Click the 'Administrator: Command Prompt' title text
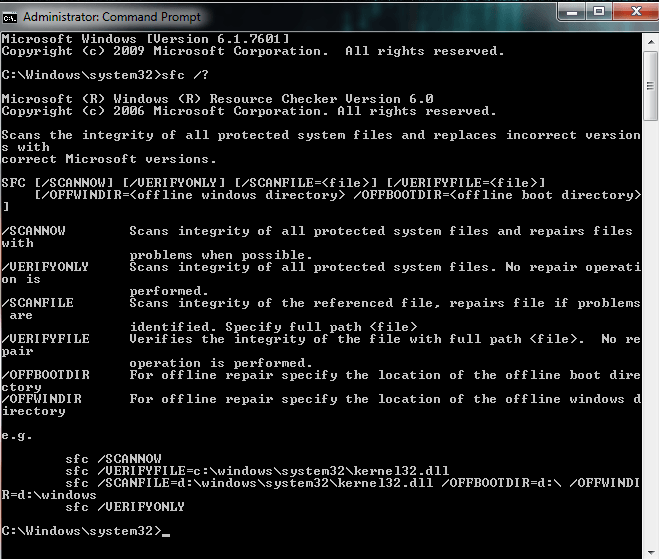This screenshot has width=659, height=559. 112,17
